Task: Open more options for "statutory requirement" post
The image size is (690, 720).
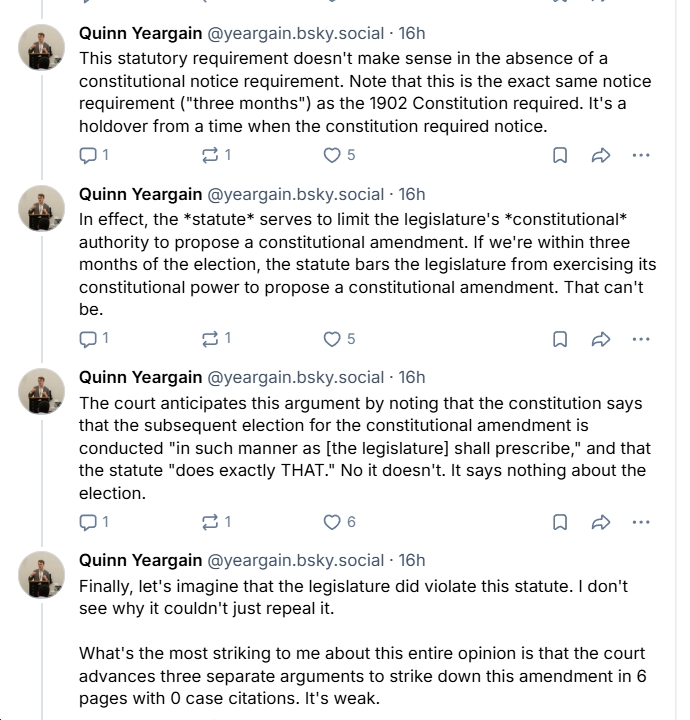Action: [641, 155]
